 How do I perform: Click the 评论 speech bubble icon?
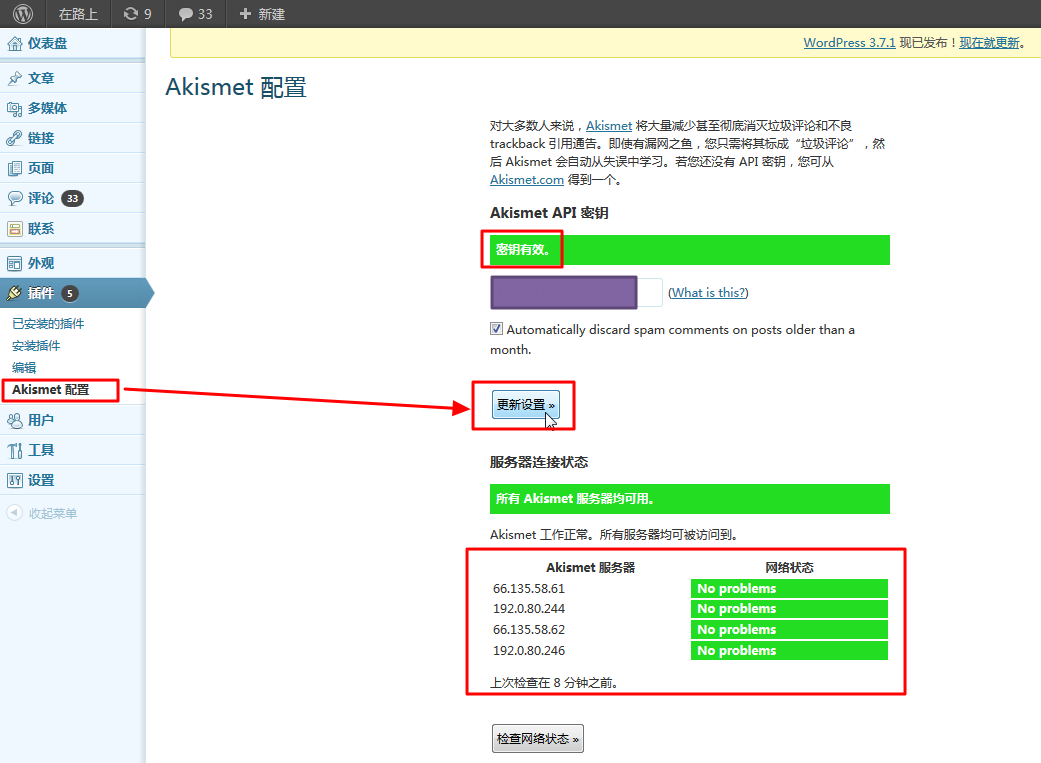(x=14, y=198)
